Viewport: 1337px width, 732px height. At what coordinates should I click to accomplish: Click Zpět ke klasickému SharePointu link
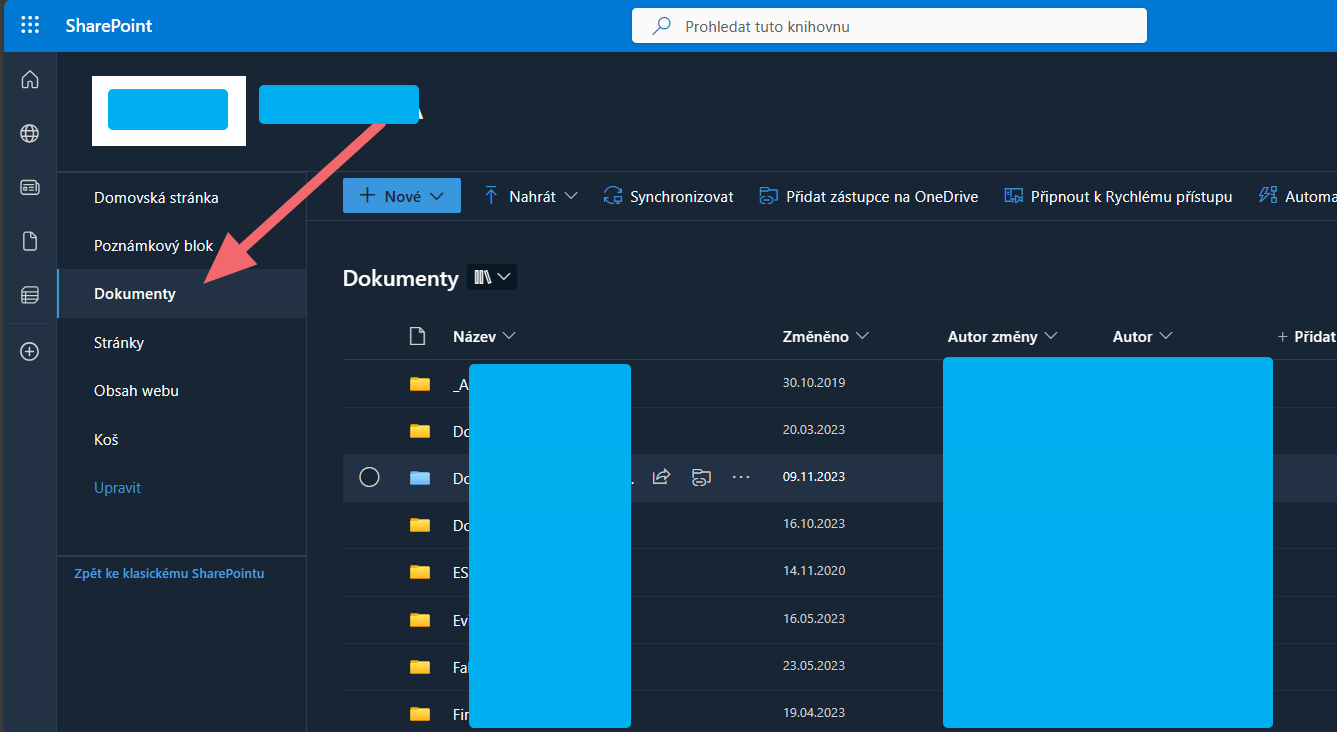click(169, 574)
